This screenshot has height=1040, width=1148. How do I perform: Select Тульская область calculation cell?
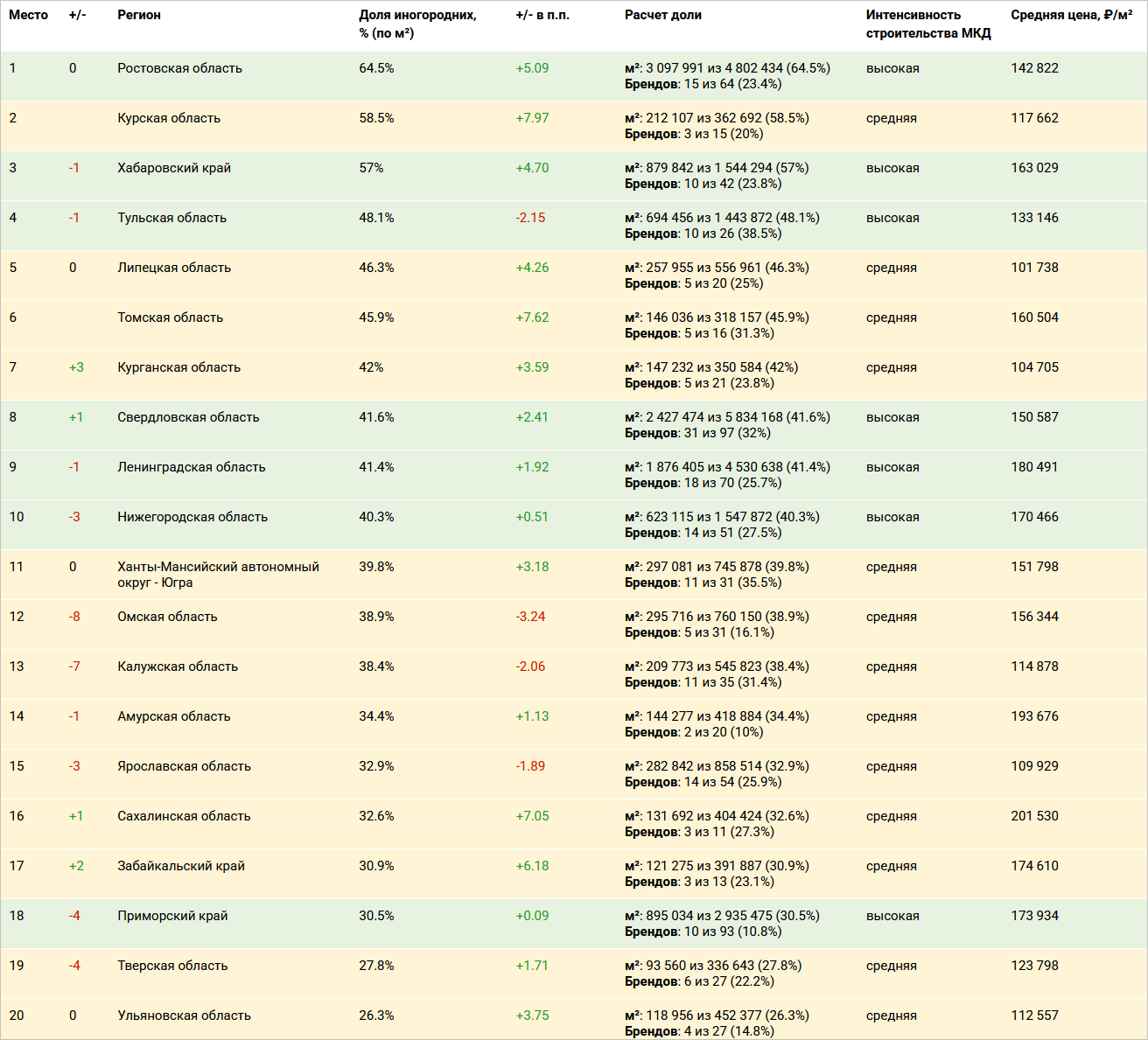[x=721, y=226]
